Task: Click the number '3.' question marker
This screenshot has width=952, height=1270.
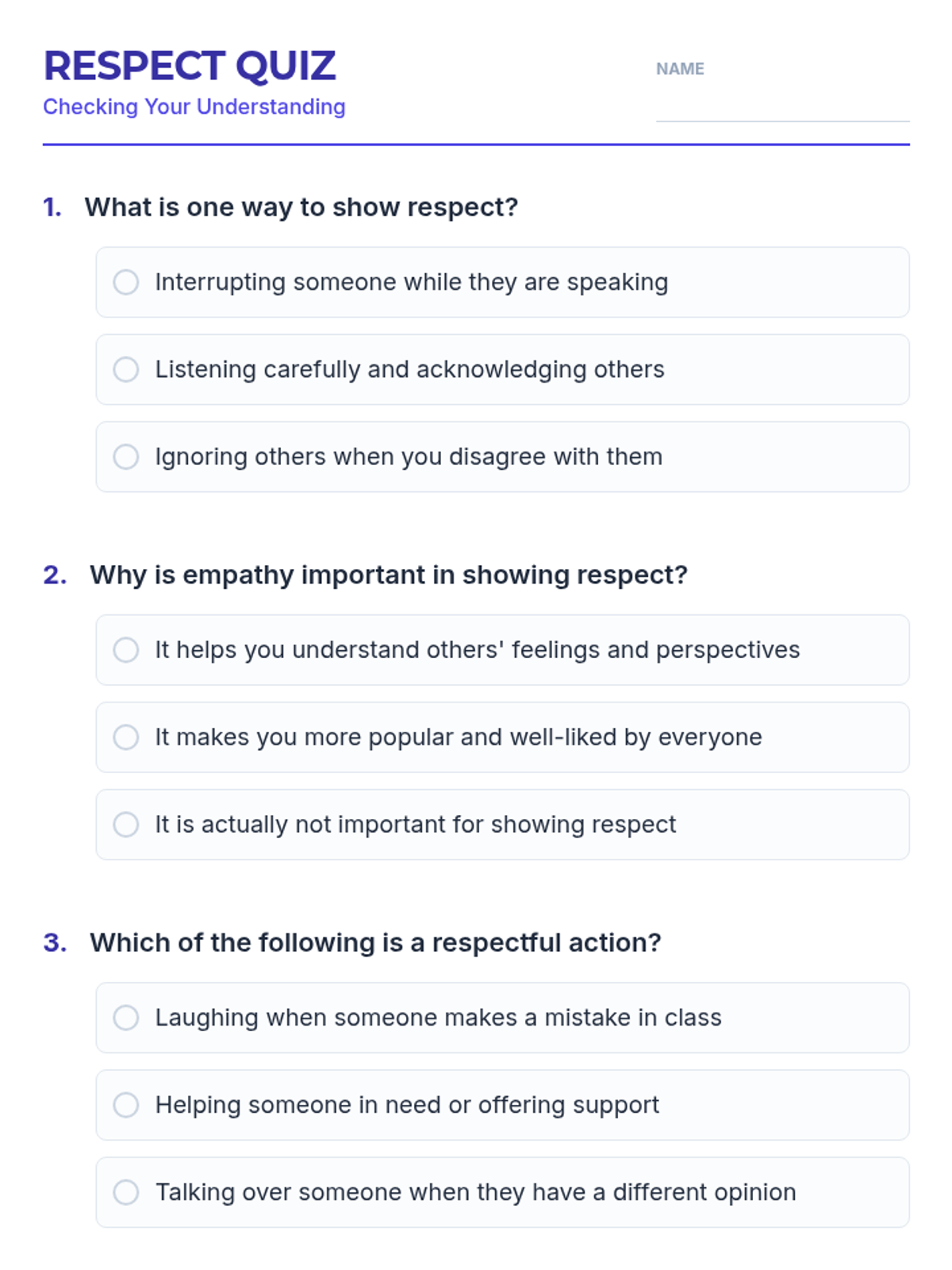Action: [x=55, y=942]
